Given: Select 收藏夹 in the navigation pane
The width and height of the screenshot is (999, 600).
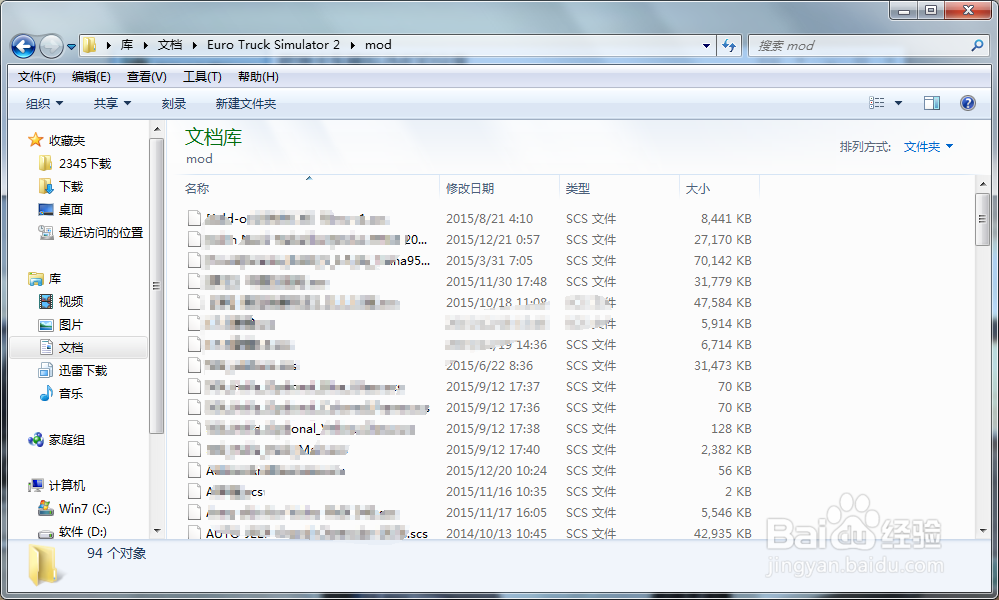Looking at the screenshot, I should pos(66,140).
